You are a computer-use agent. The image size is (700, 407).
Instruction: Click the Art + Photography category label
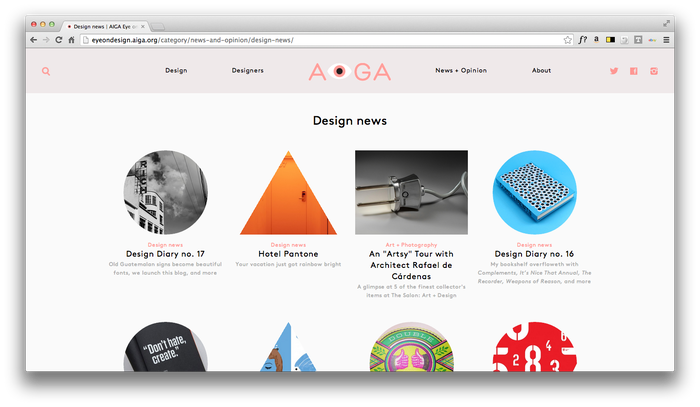412,245
